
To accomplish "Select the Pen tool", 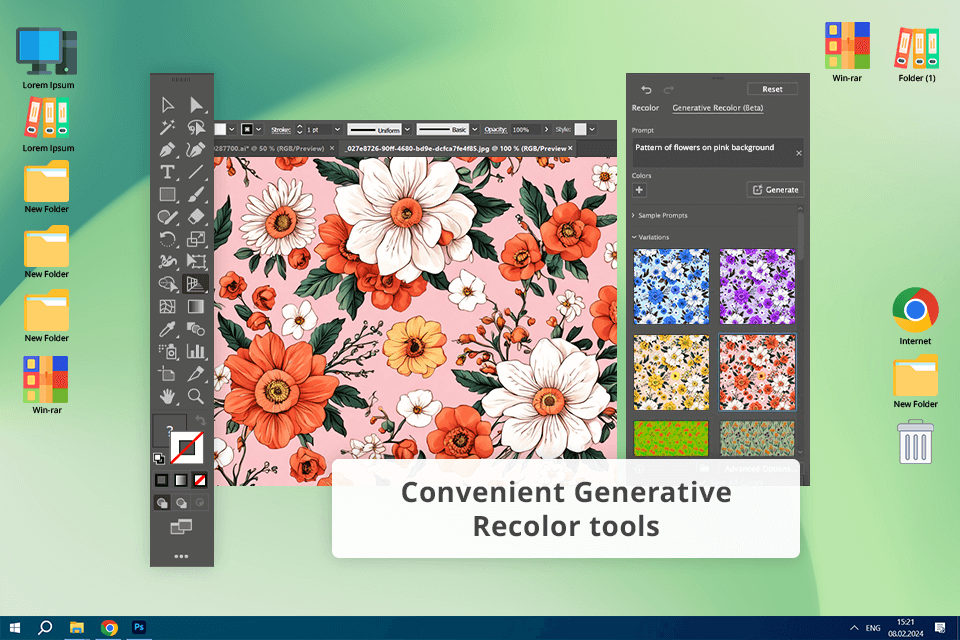I will [167, 149].
